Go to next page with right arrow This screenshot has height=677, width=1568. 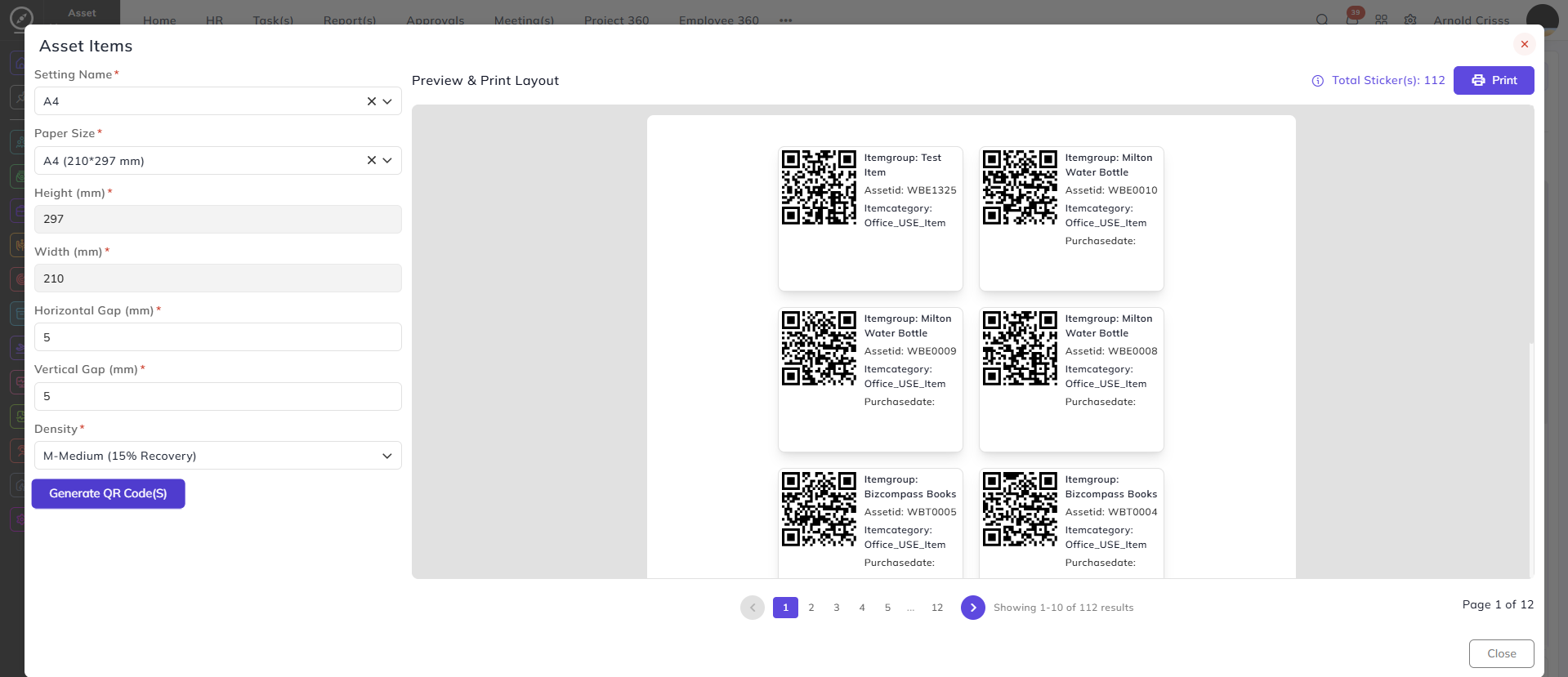coord(973,608)
